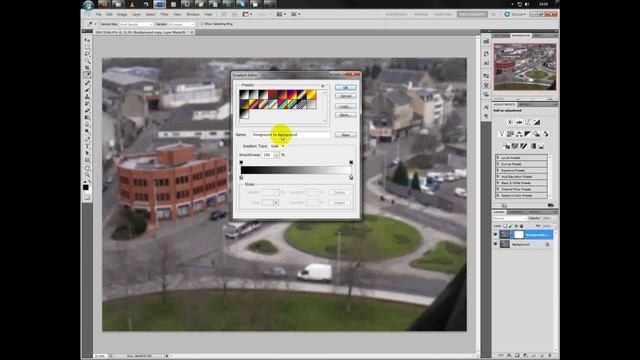Viewport: 640px width, 360px height.
Task: Add a Vibrance adjustment layer
Action: 501,134
